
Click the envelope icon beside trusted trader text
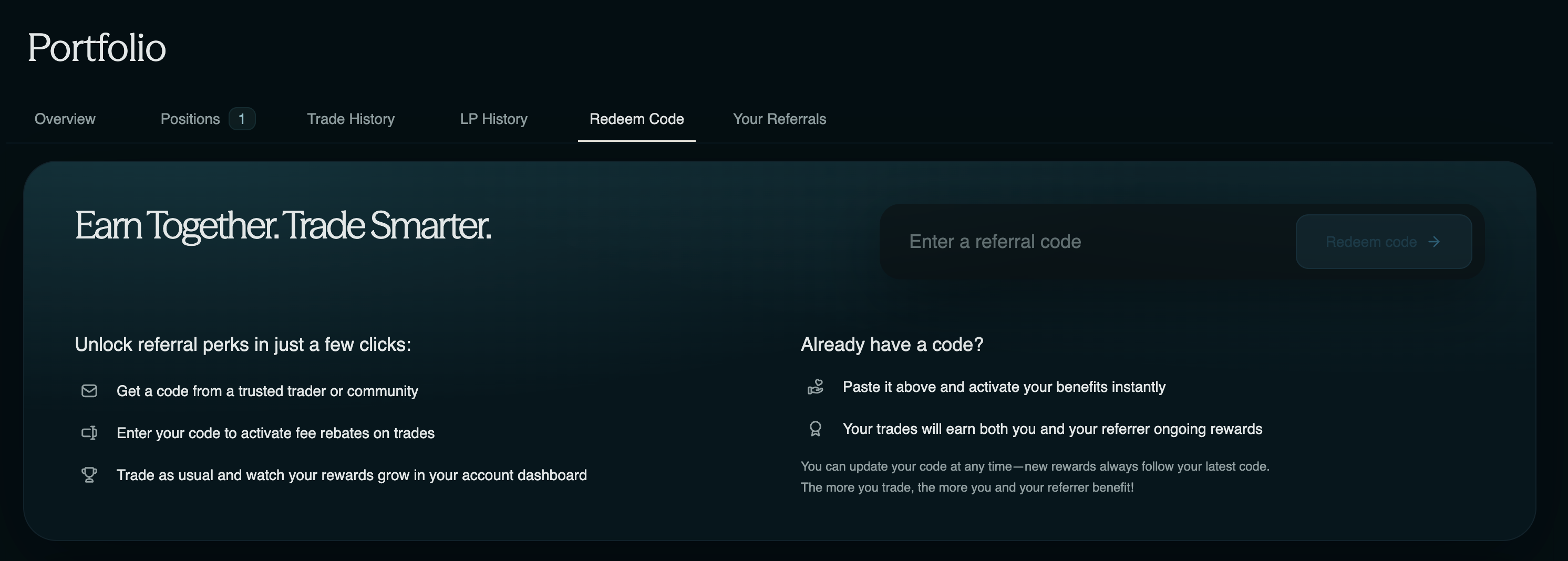tap(89, 391)
